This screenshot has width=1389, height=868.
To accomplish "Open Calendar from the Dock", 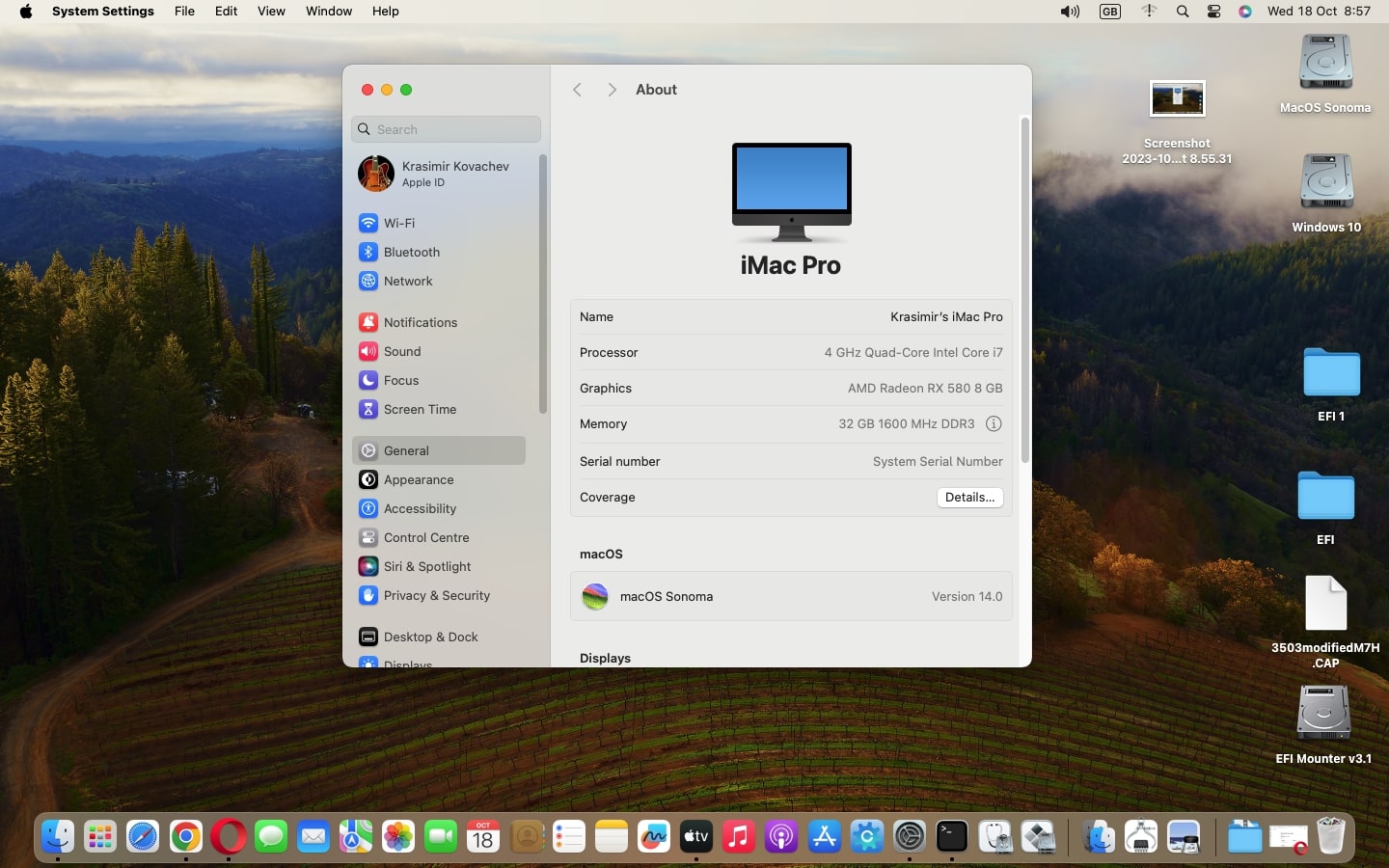I will (483, 836).
